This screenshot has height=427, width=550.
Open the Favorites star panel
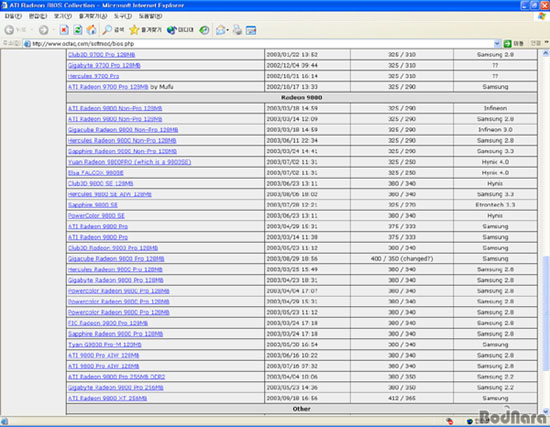[145, 30]
